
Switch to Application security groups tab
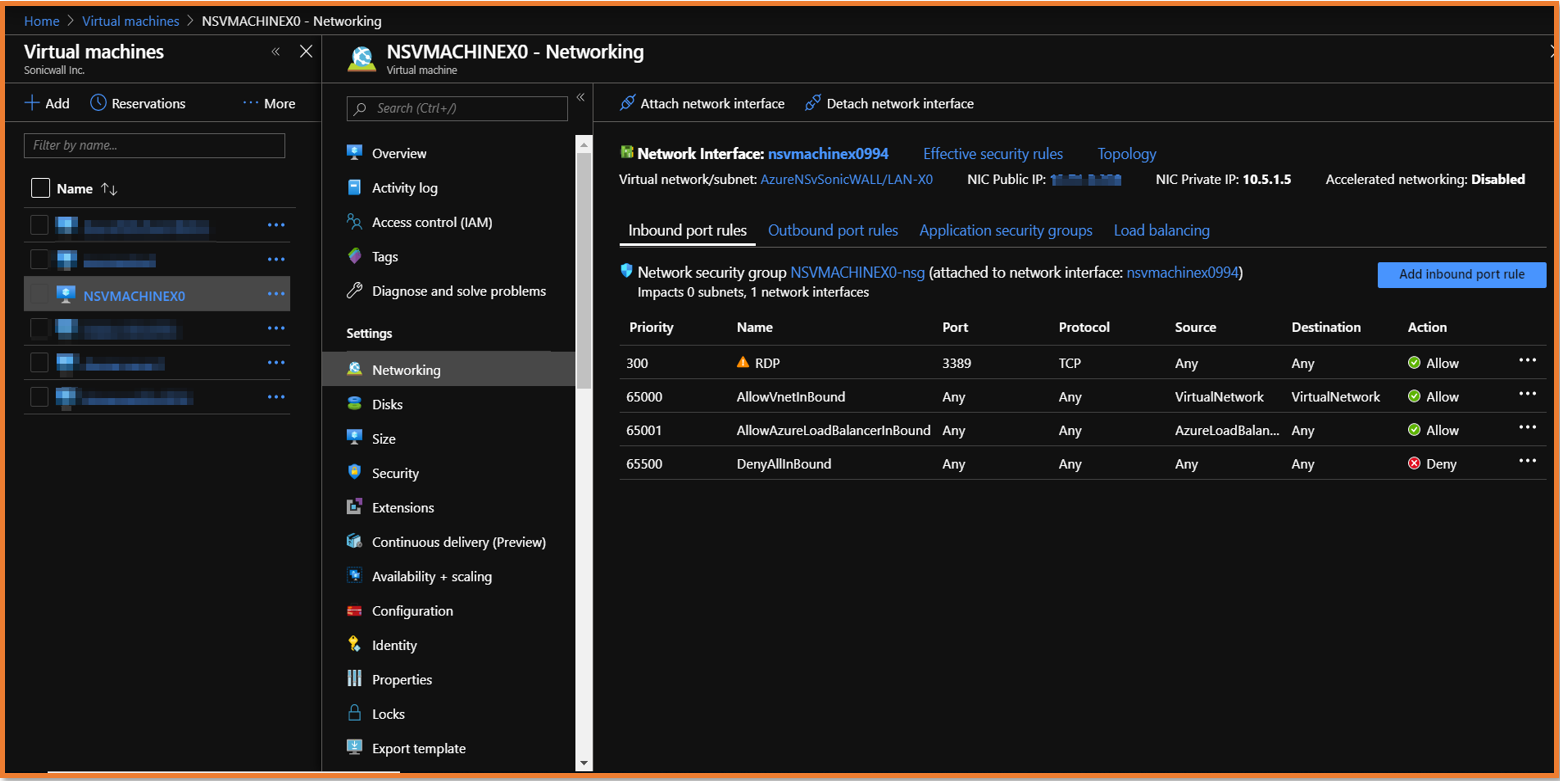tap(1006, 231)
